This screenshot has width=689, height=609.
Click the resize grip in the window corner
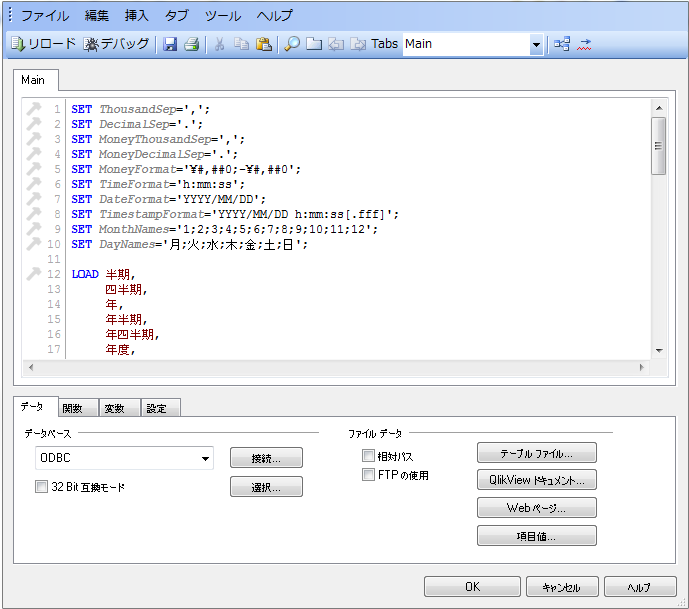pyautogui.click(x=682, y=602)
